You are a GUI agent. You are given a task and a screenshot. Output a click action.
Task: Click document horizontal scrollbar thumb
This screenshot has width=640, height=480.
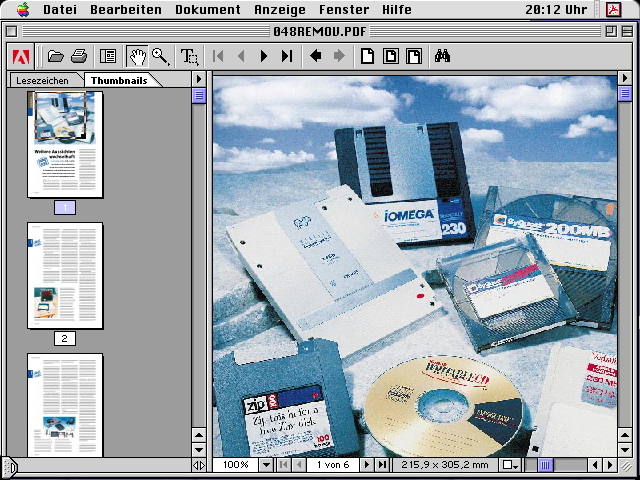coord(545,464)
